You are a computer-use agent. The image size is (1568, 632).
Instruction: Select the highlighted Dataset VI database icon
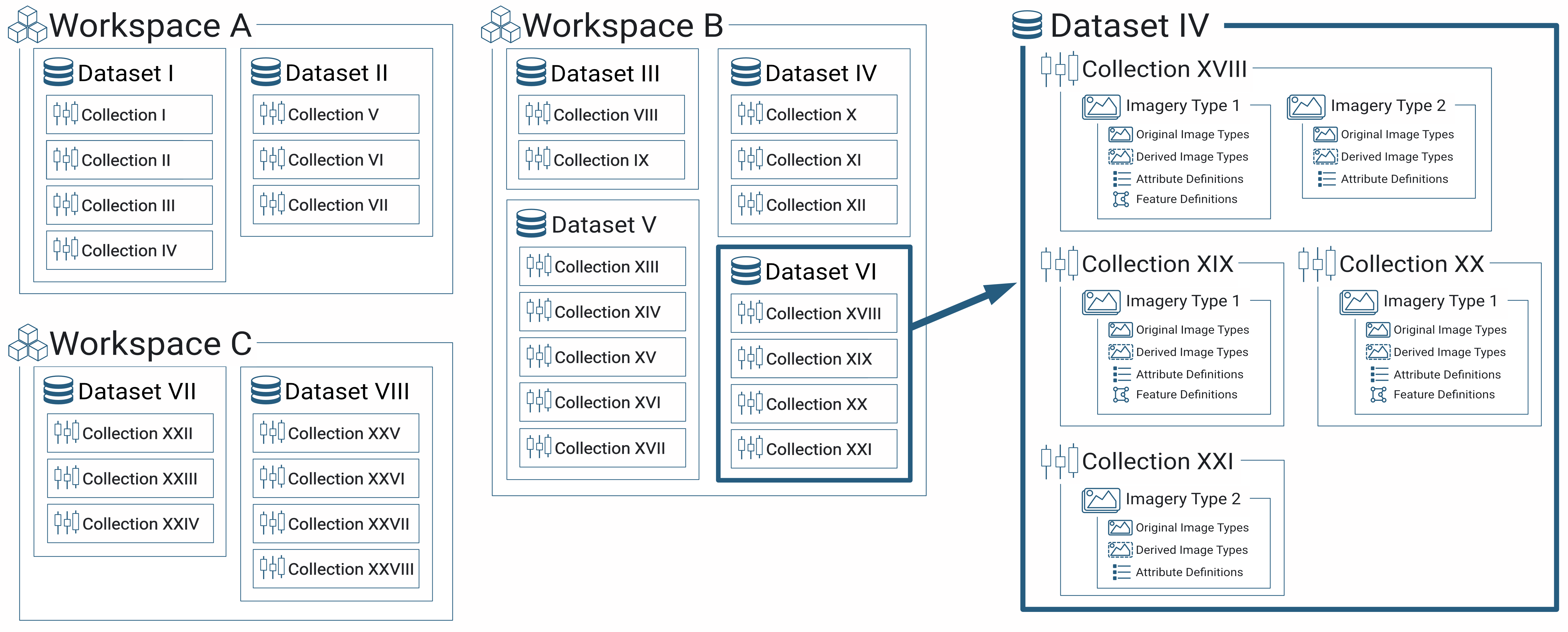pyautogui.click(x=746, y=271)
